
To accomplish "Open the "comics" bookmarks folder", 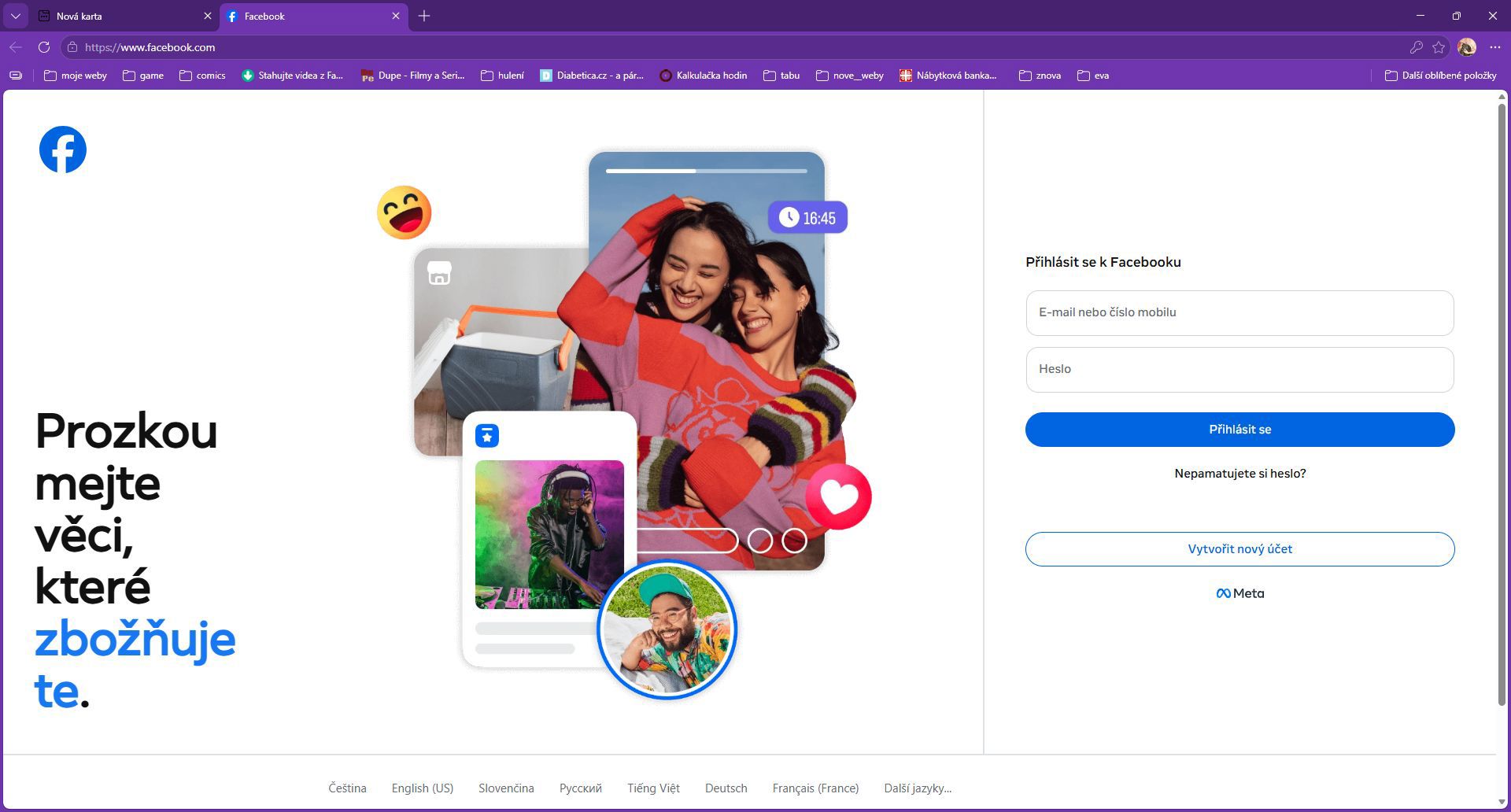I will 202,76.
